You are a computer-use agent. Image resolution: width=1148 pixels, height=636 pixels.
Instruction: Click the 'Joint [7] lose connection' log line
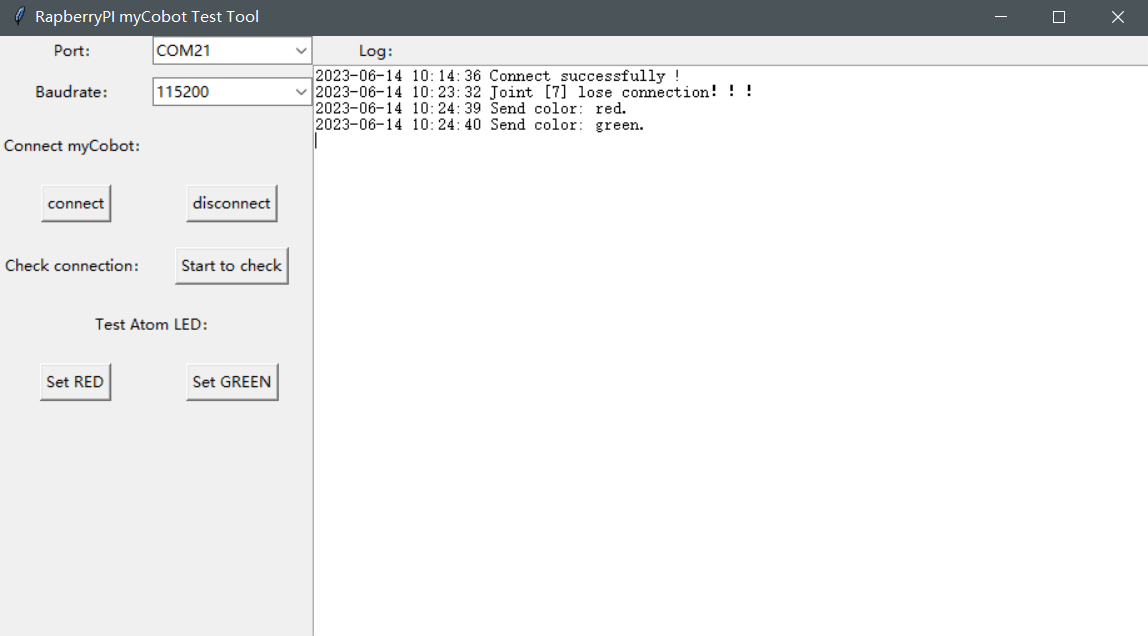pyautogui.click(x=534, y=92)
